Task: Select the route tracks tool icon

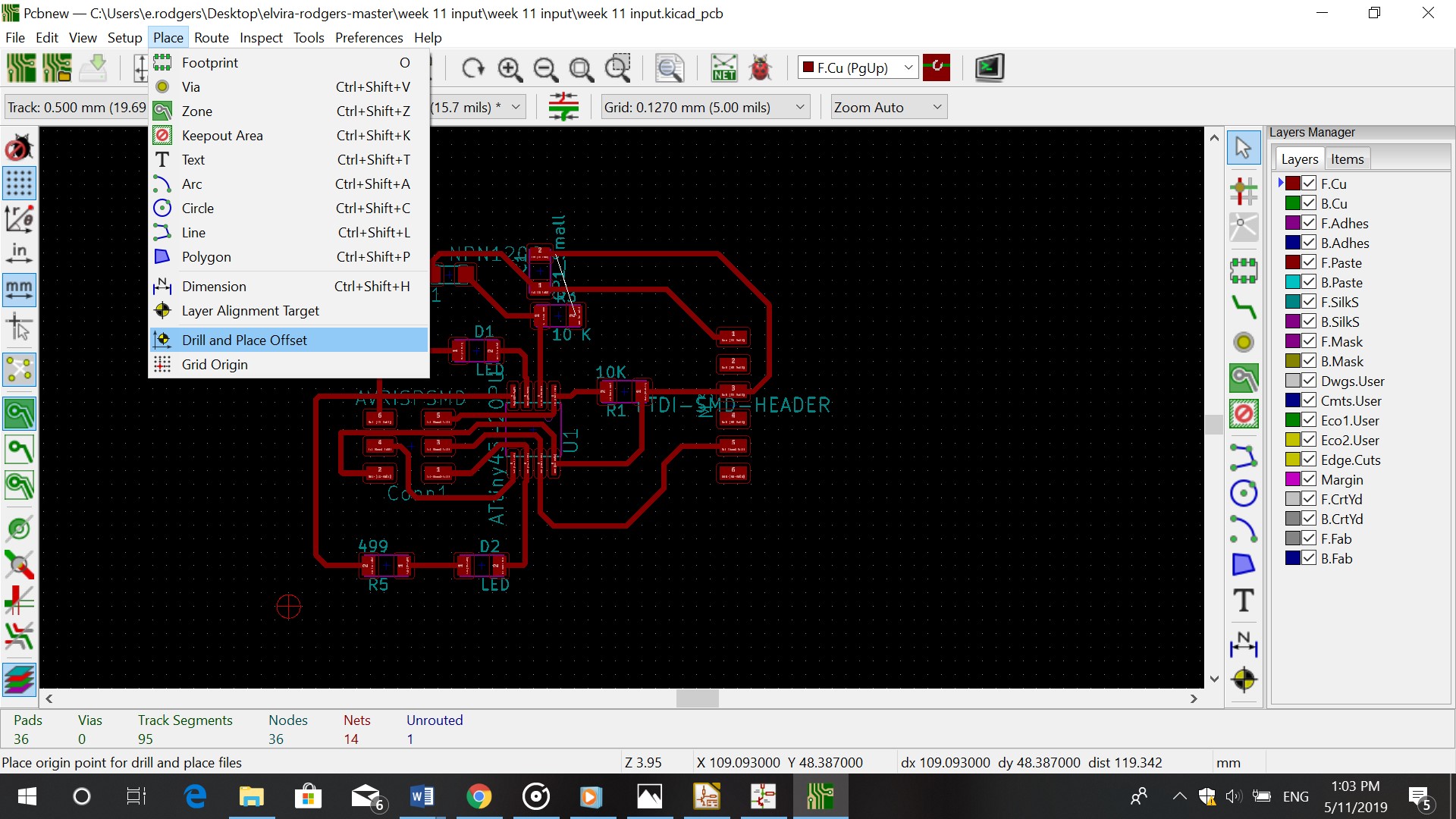Action: tap(1244, 306)
